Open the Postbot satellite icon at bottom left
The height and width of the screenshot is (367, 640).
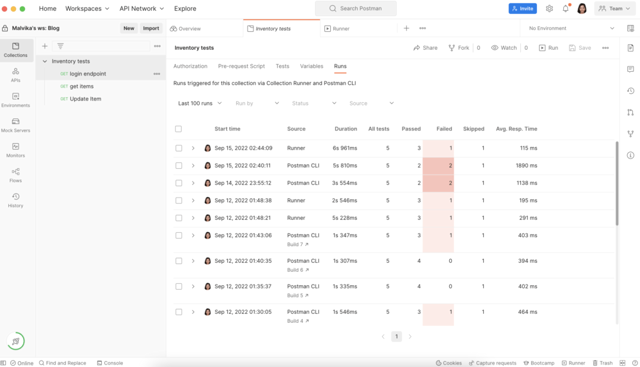(x=16, y=341)
